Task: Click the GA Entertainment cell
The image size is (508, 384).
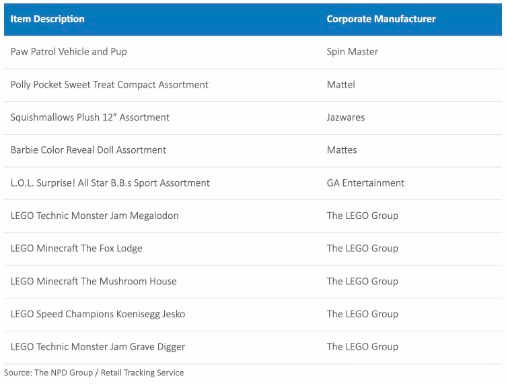Action: 365,183
